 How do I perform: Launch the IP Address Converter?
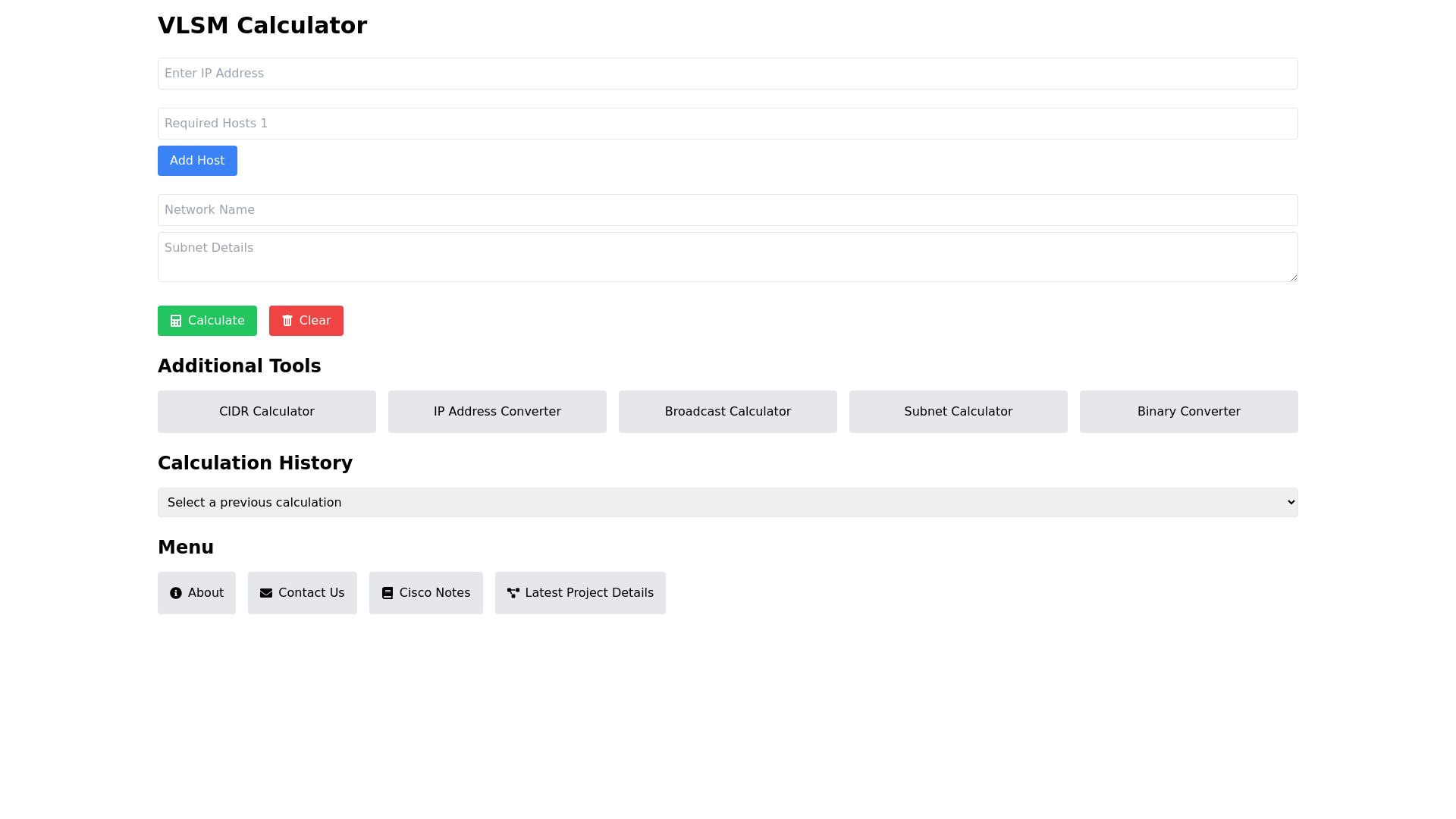(x=497, y=411)
